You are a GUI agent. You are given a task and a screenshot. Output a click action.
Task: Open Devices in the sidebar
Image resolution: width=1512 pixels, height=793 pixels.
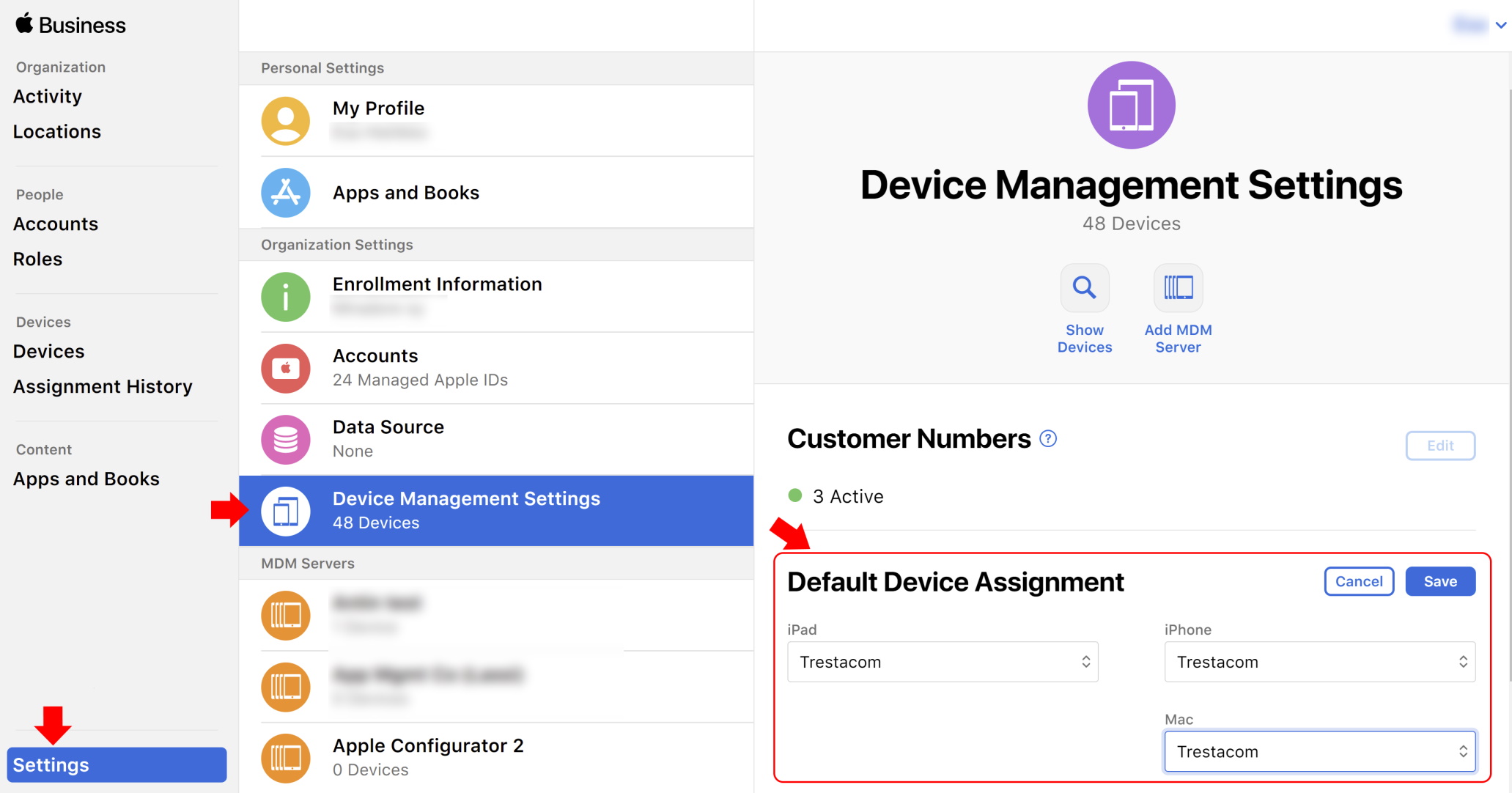49,351
